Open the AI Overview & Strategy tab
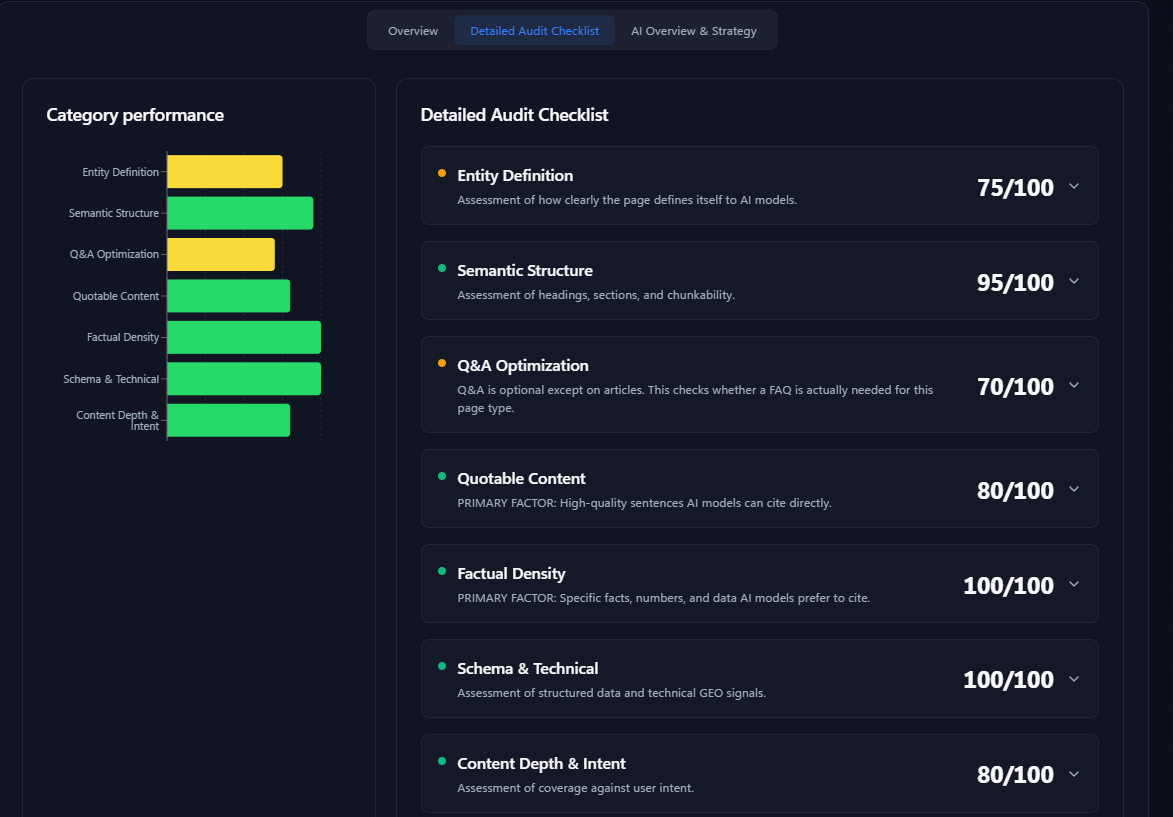 [x=693, y=31]
